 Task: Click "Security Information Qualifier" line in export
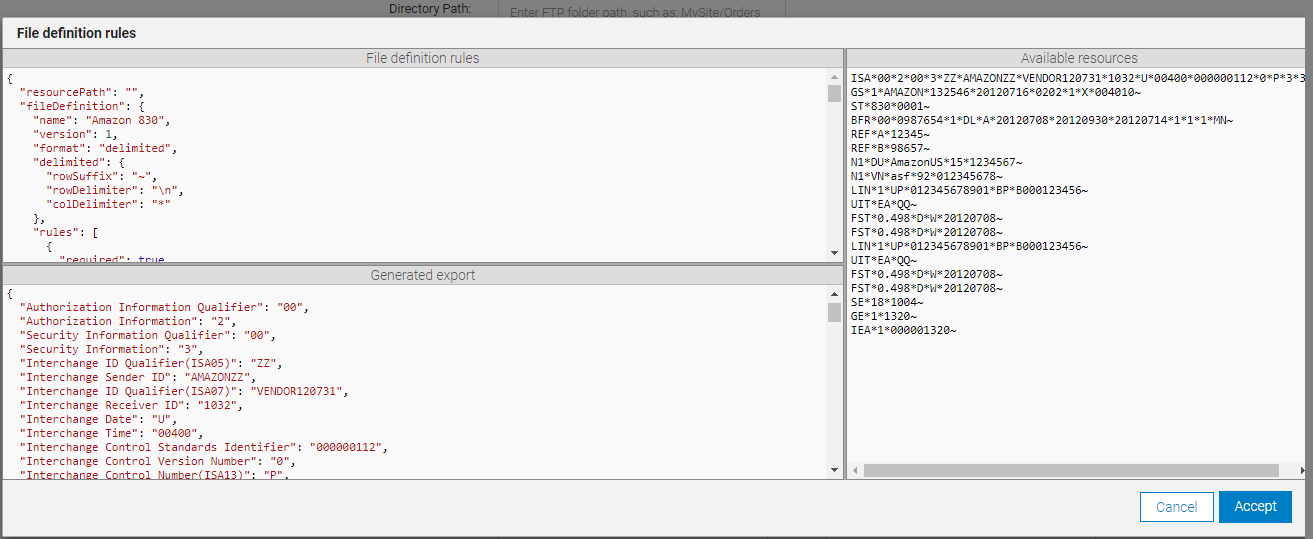tap(148, 335)
